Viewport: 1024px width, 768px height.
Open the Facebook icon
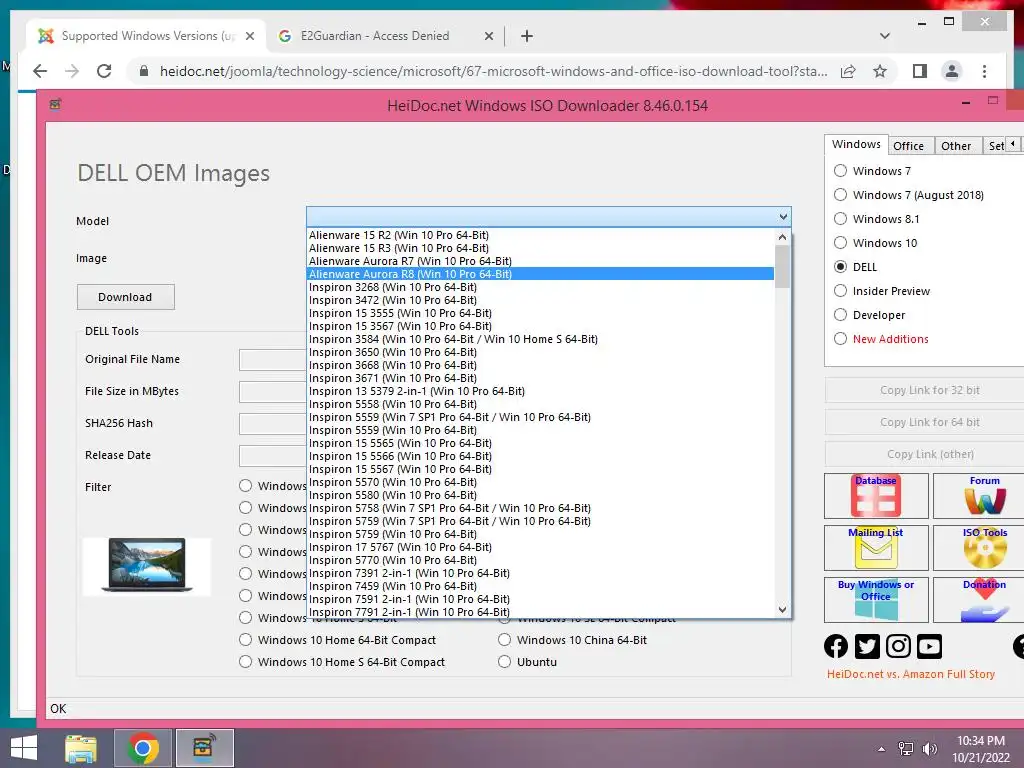(x=836, y=647)
